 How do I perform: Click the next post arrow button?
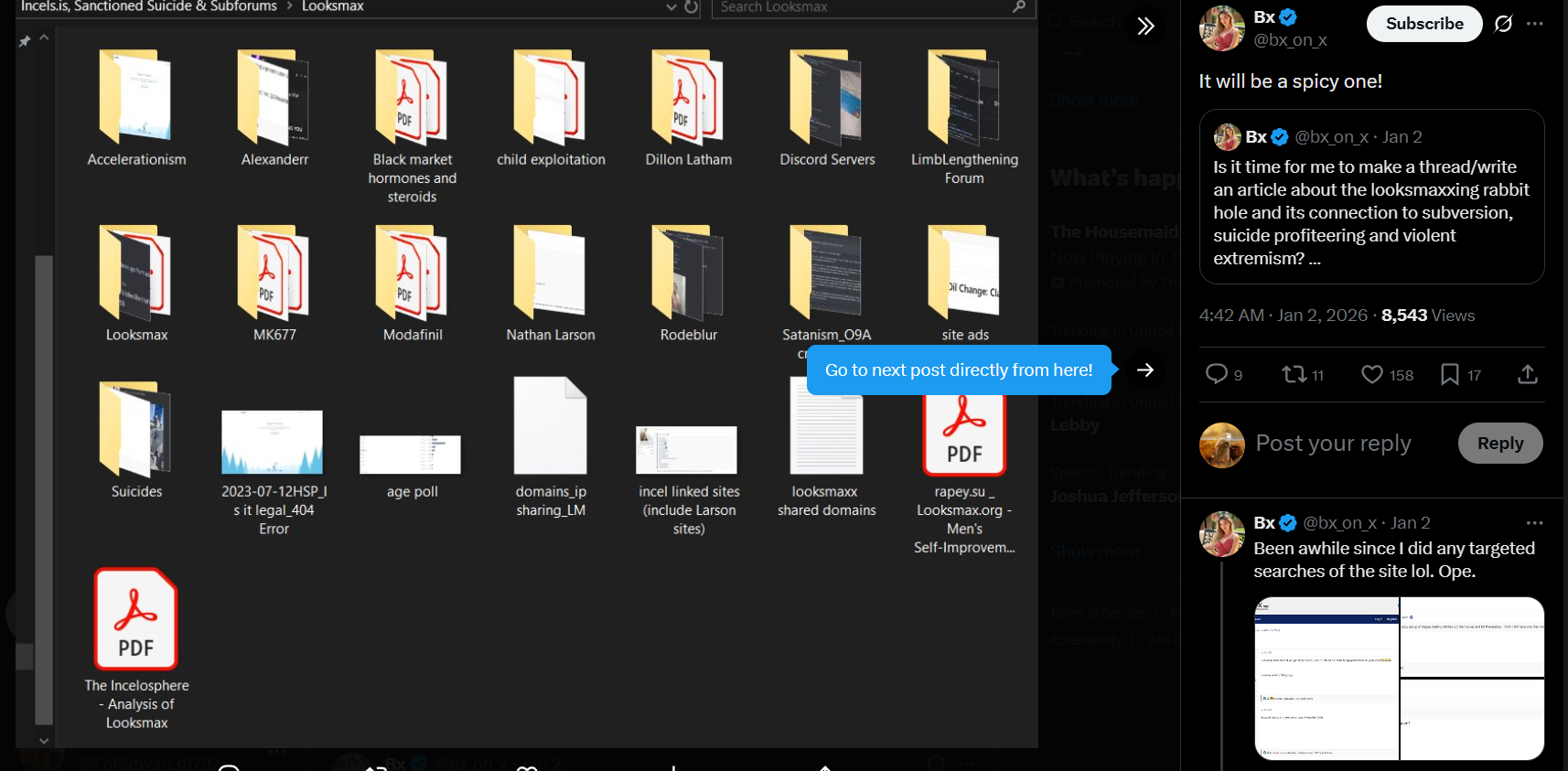point(1145,370)
